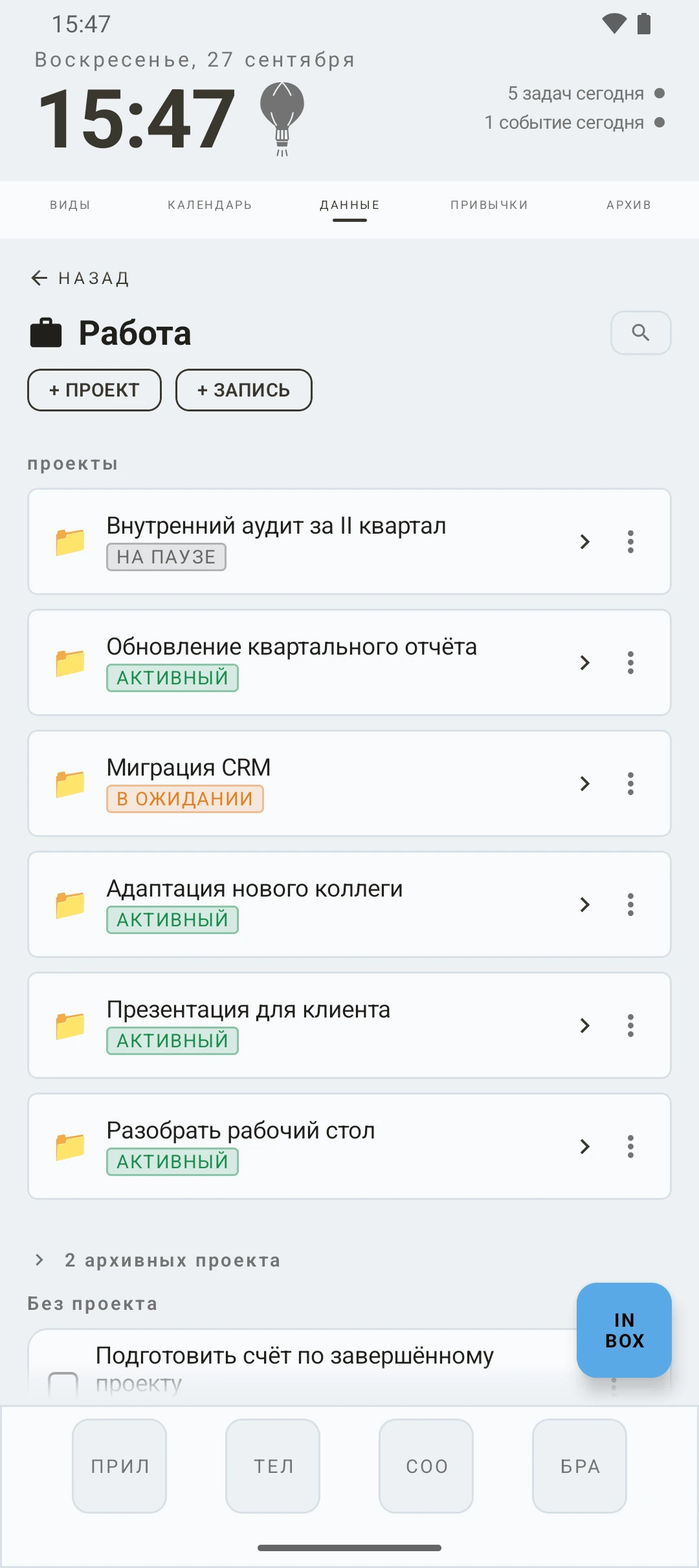Click the large 15:47 clock widget
The height and width of the screenshot is (1568, 699).
pos(137,119)
